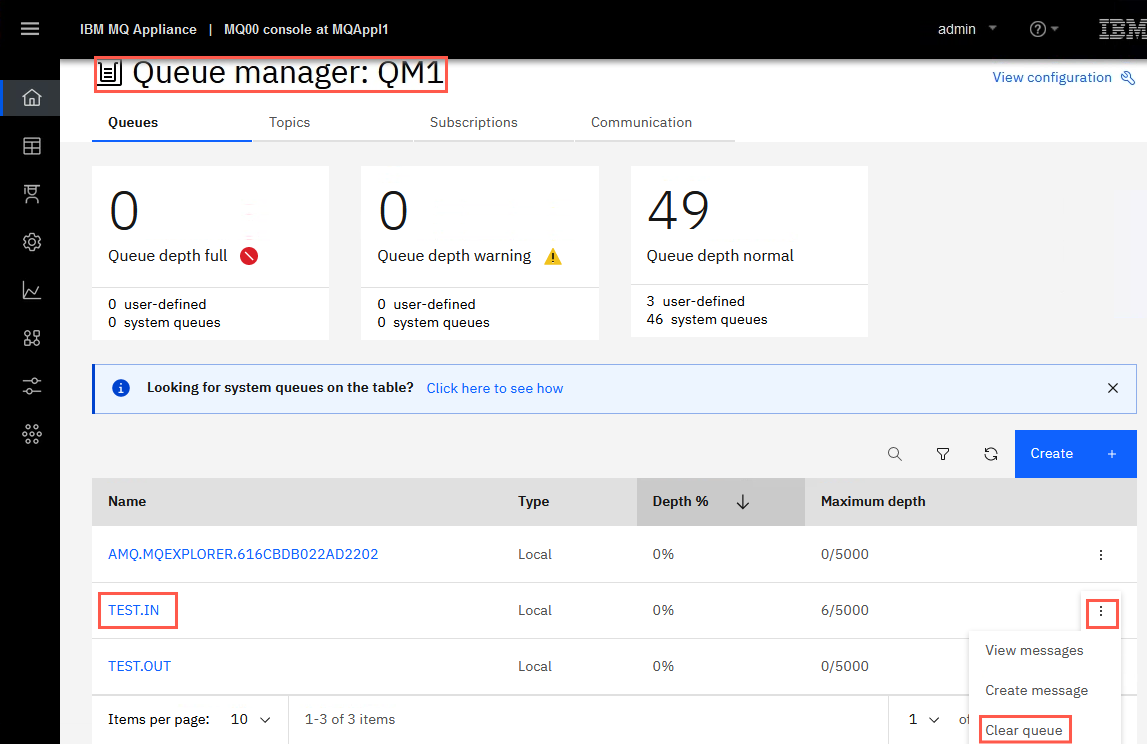Select Create message from context menu
This screenshot has height=744, width=1147.
[1036, 691]
